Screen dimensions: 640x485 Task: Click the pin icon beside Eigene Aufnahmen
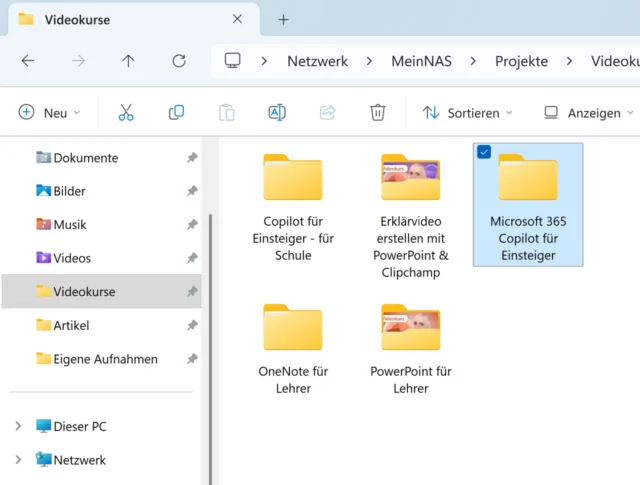tap(192, 359)
